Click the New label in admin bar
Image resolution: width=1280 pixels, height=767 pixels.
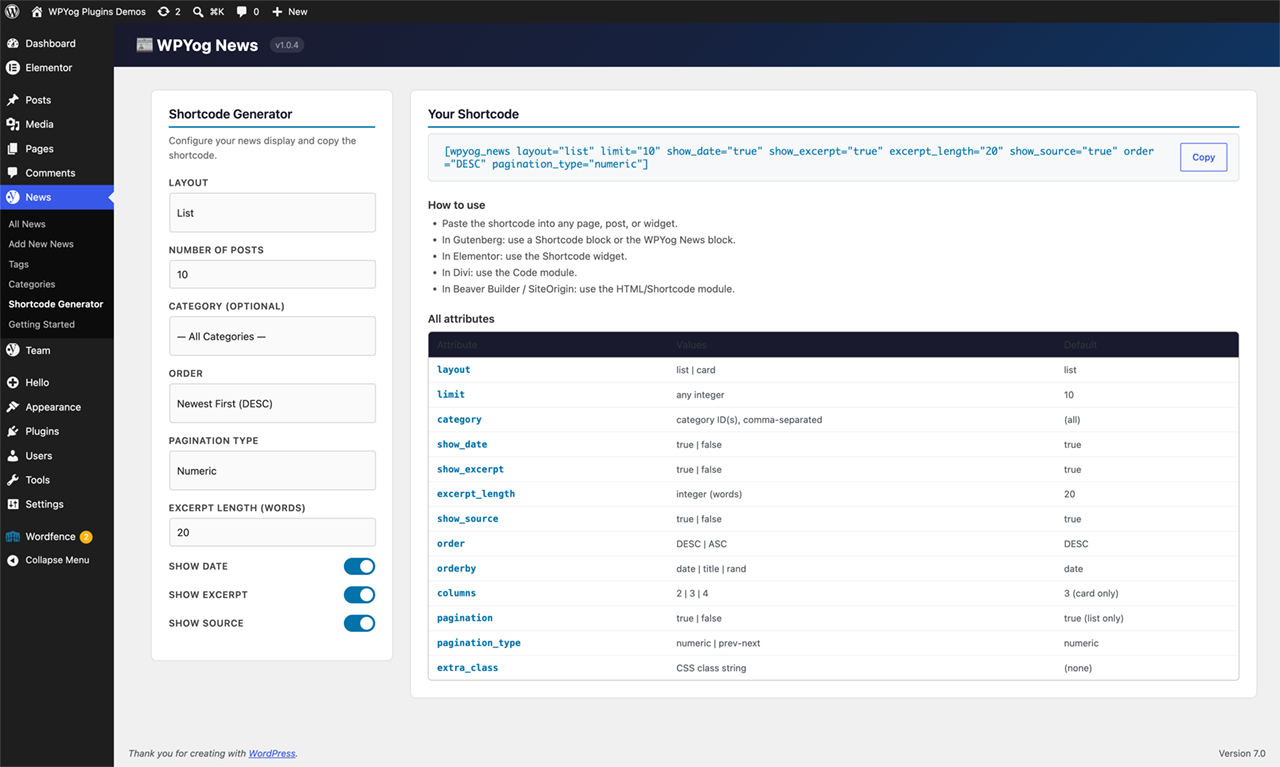point(298,12)
